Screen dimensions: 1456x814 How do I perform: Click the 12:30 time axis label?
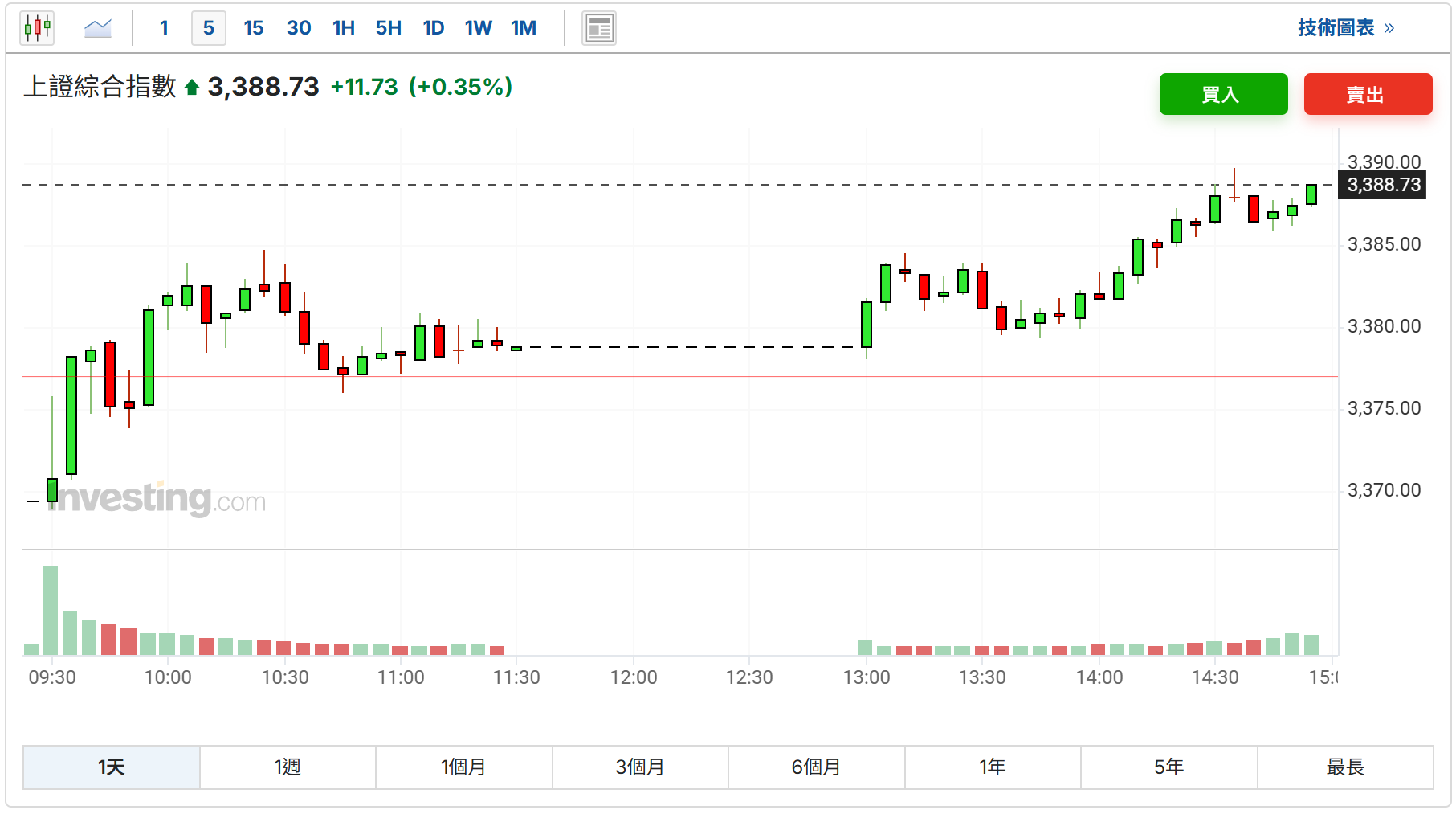749,677
